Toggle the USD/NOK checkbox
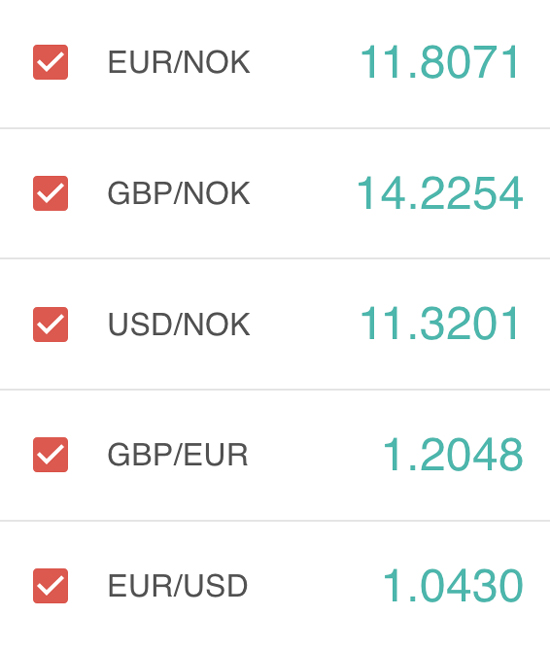The height and width of the screenshot is (650, 550). point(51,324)
